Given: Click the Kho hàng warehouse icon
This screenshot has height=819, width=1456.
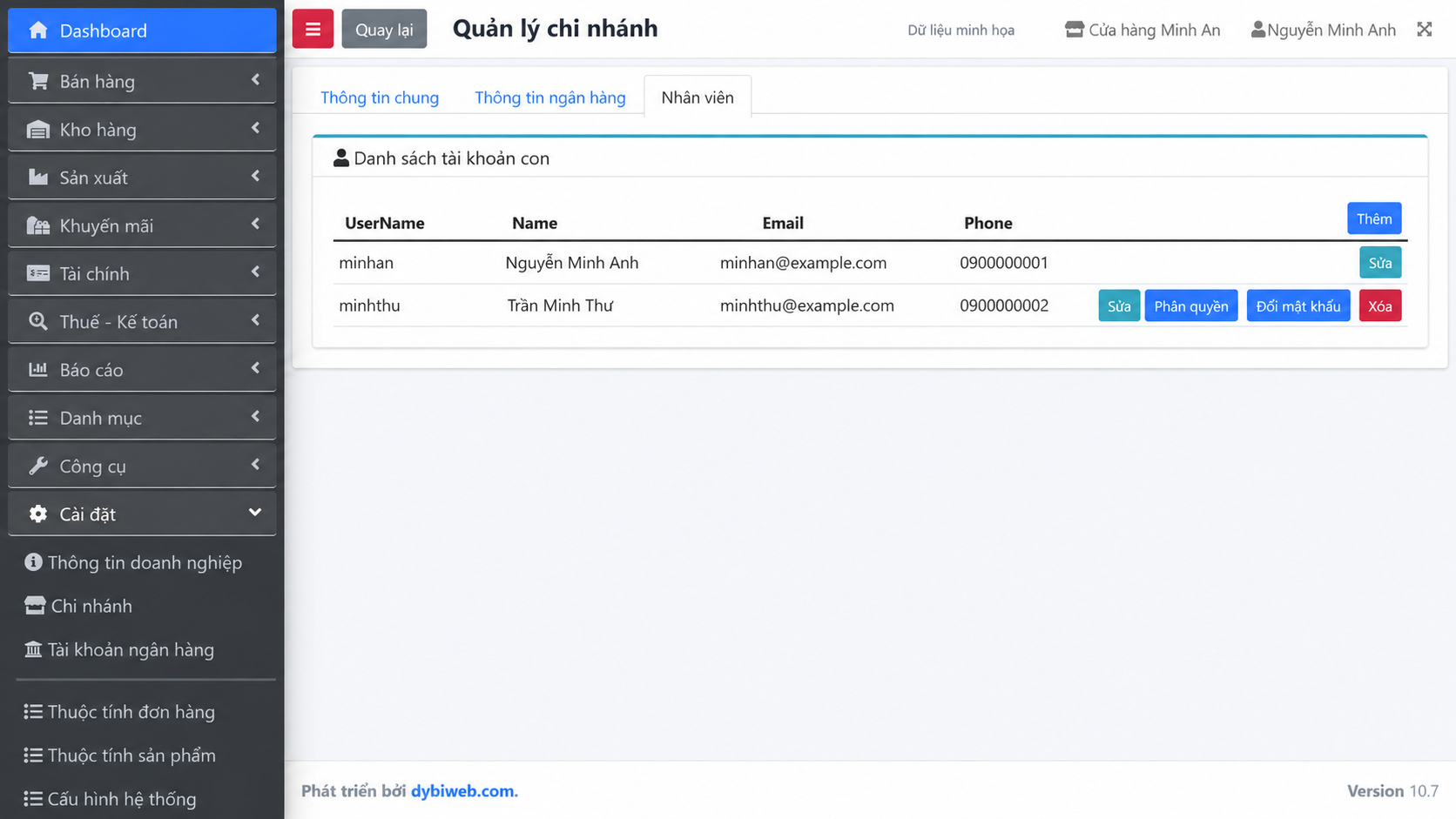Looking at the screenshot, I should click(x=38, y=130).
